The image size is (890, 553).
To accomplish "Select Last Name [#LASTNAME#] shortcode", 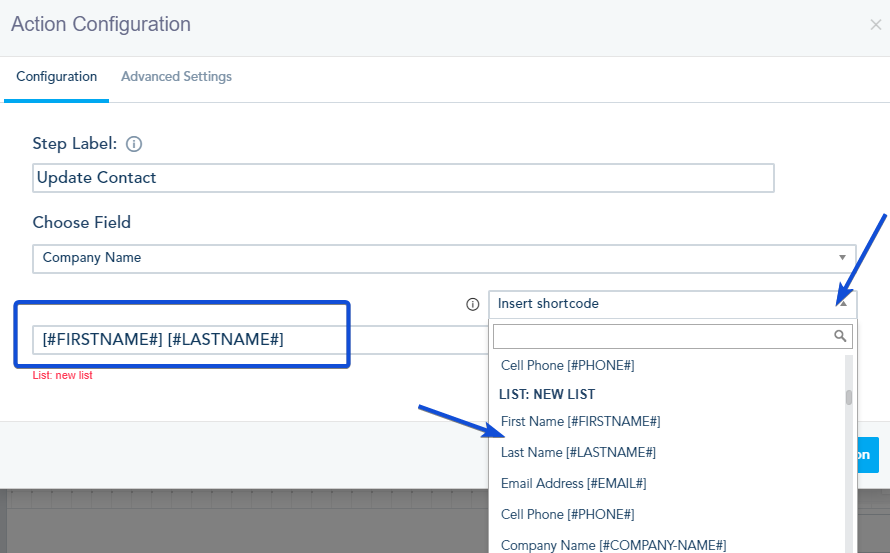I will pyautogui.click(x=578, y=452).
